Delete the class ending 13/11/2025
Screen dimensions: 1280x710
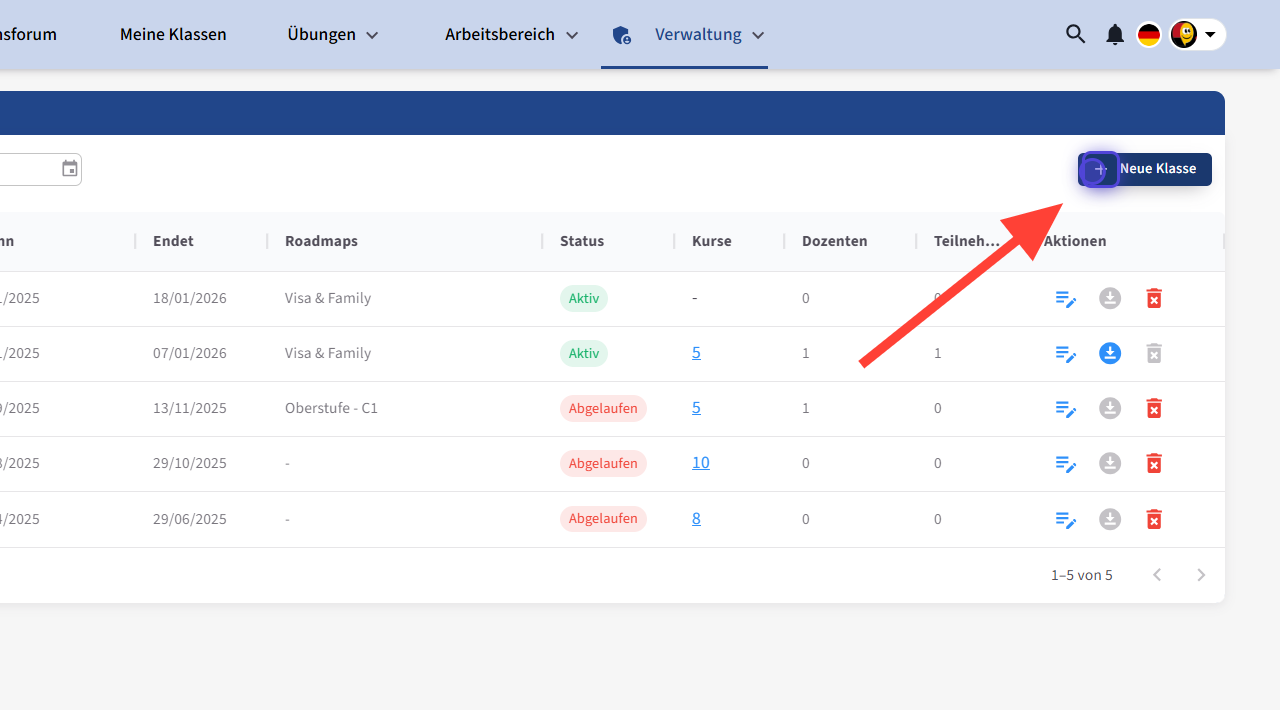coord(1154,408)
